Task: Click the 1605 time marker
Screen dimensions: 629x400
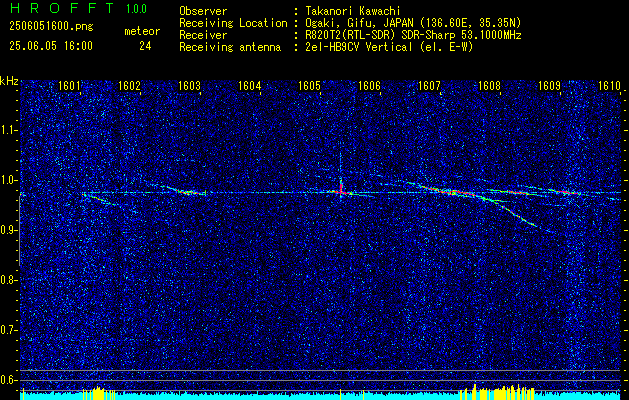Action: coord(309,86)
